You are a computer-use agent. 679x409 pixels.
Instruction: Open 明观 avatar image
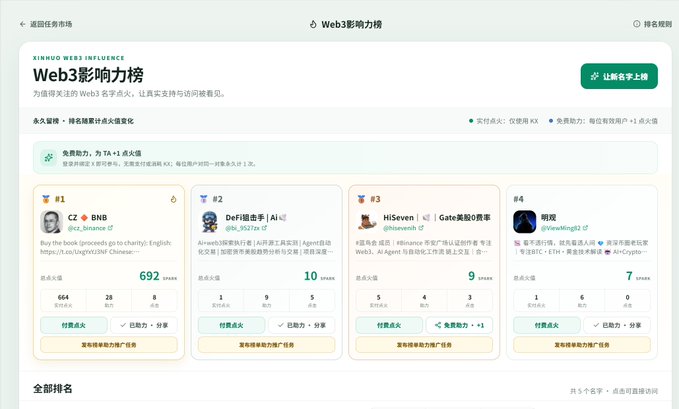point(525,222)
